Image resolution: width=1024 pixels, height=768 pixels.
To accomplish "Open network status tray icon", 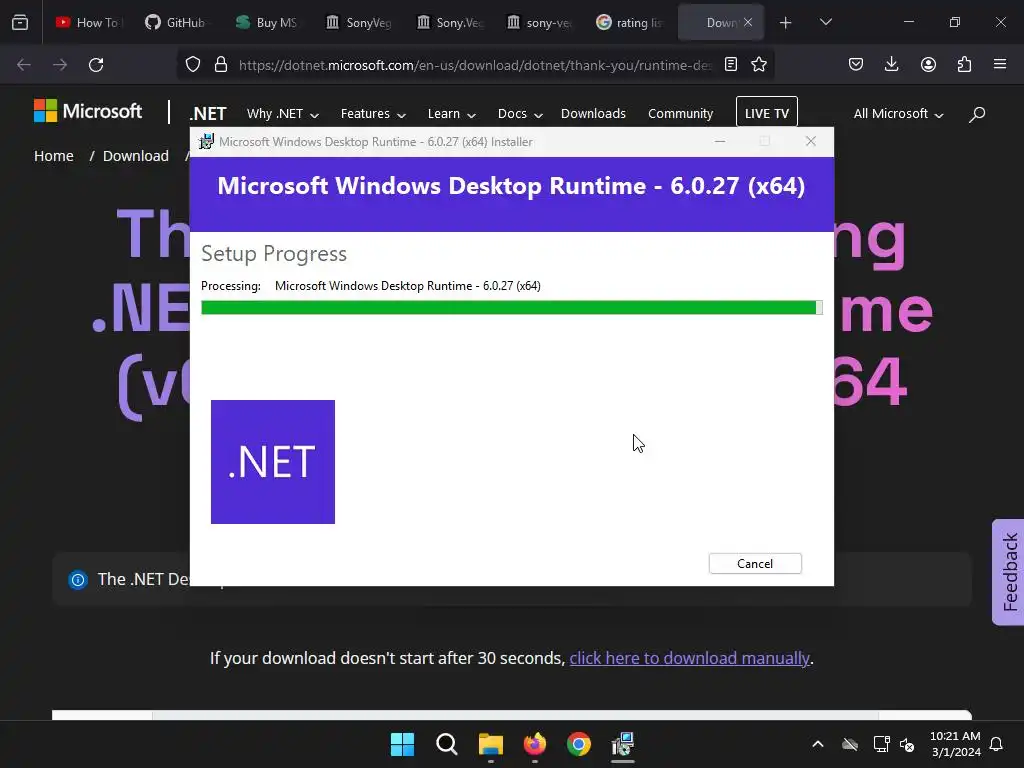I will (882, 744).
